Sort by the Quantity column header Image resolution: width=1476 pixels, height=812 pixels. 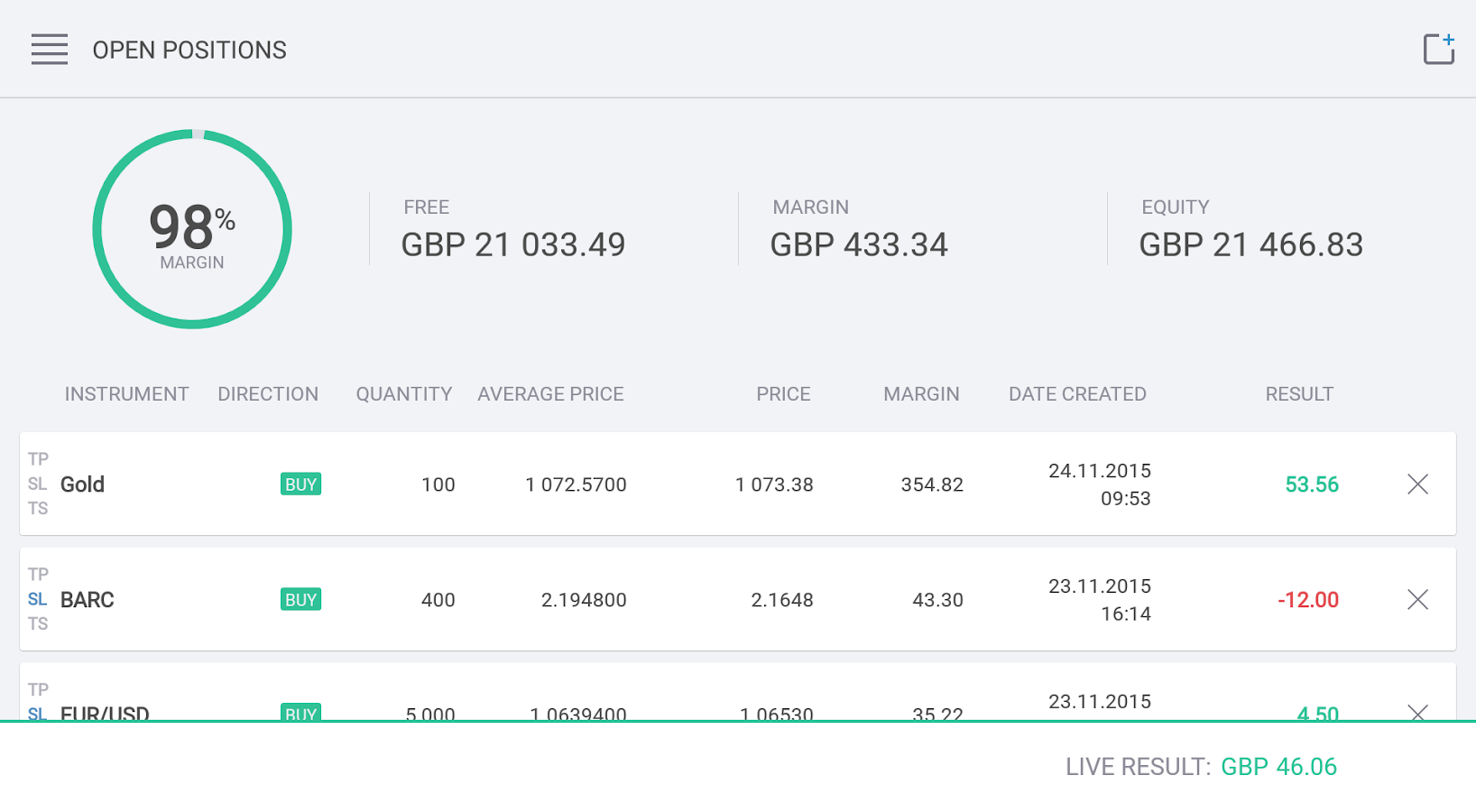[403, 394]
